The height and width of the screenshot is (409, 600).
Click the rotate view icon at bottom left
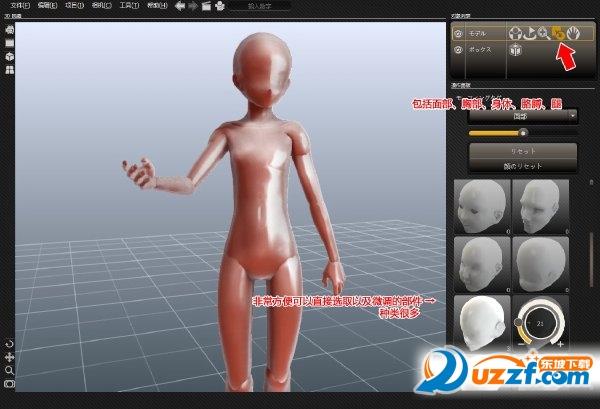pyautogui.click(x=9, y=343)
